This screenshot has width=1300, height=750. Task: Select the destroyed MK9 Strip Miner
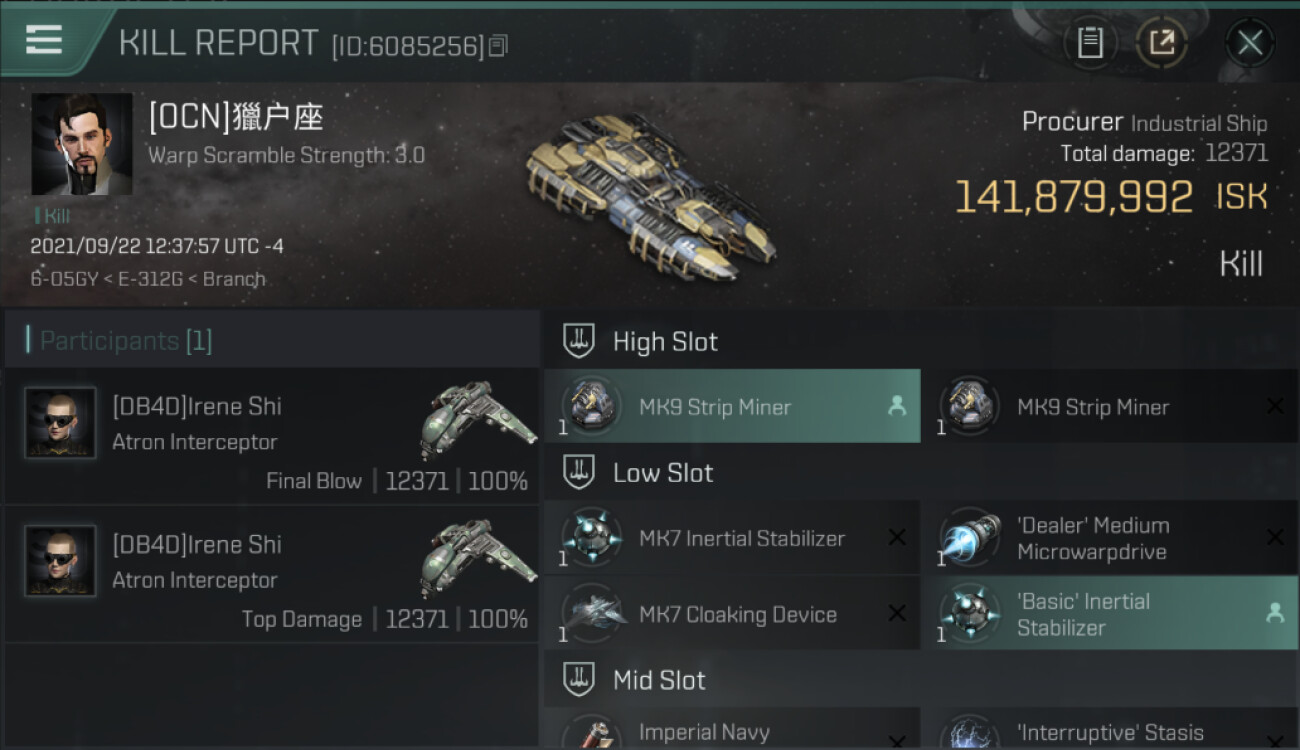point(1110,406)
